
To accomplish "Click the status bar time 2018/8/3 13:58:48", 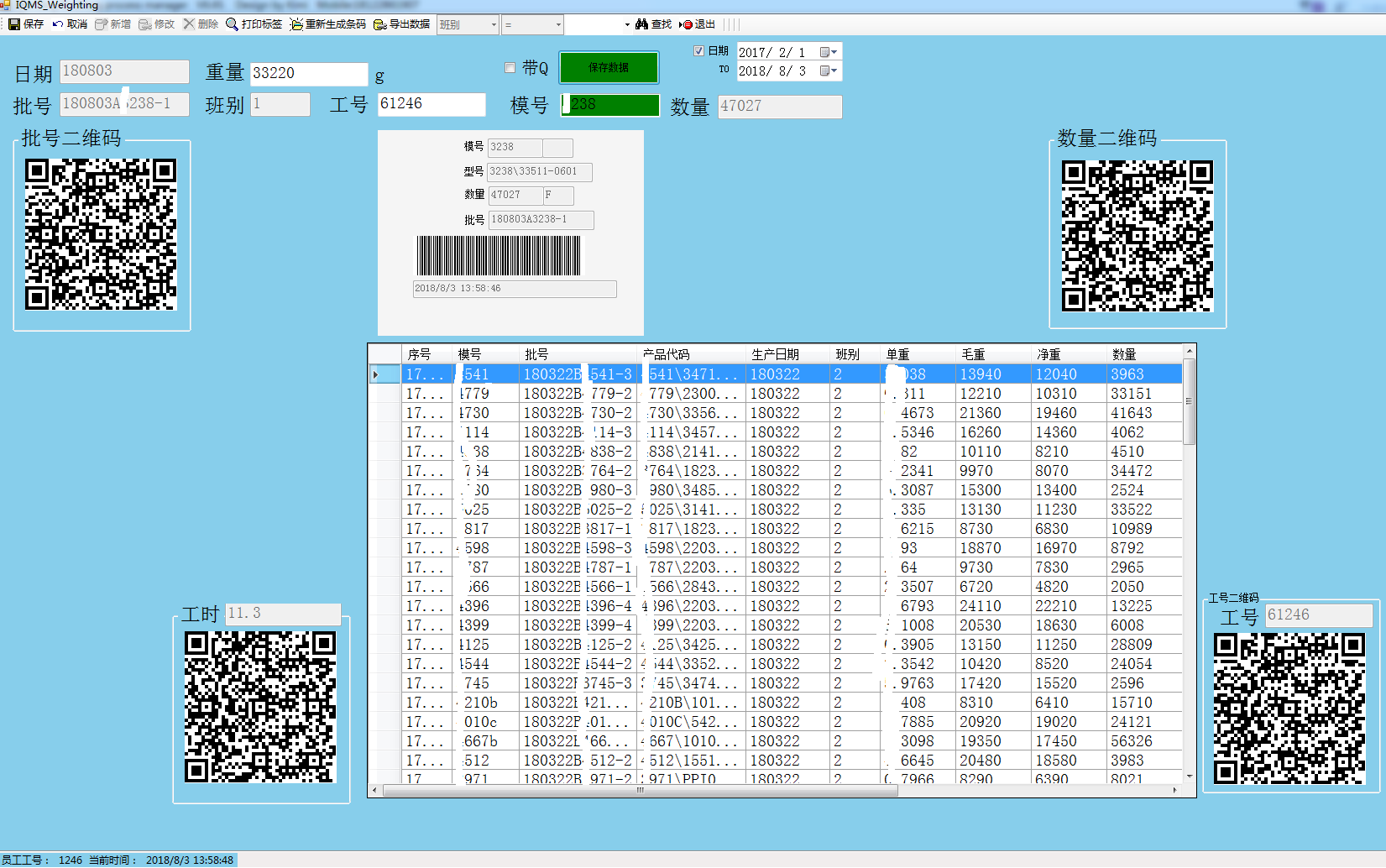I will click(x=190, y=860).
